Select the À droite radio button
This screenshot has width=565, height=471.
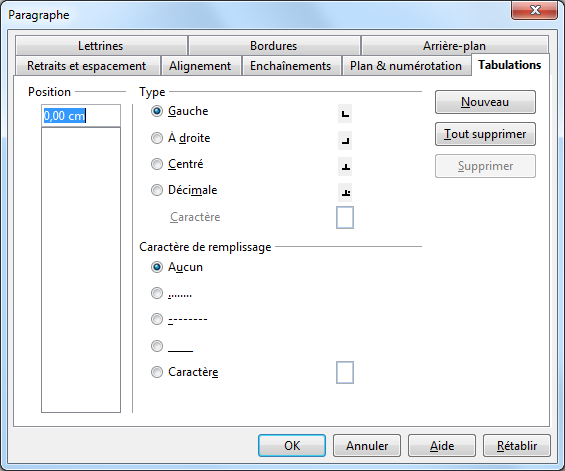[157, 138]
